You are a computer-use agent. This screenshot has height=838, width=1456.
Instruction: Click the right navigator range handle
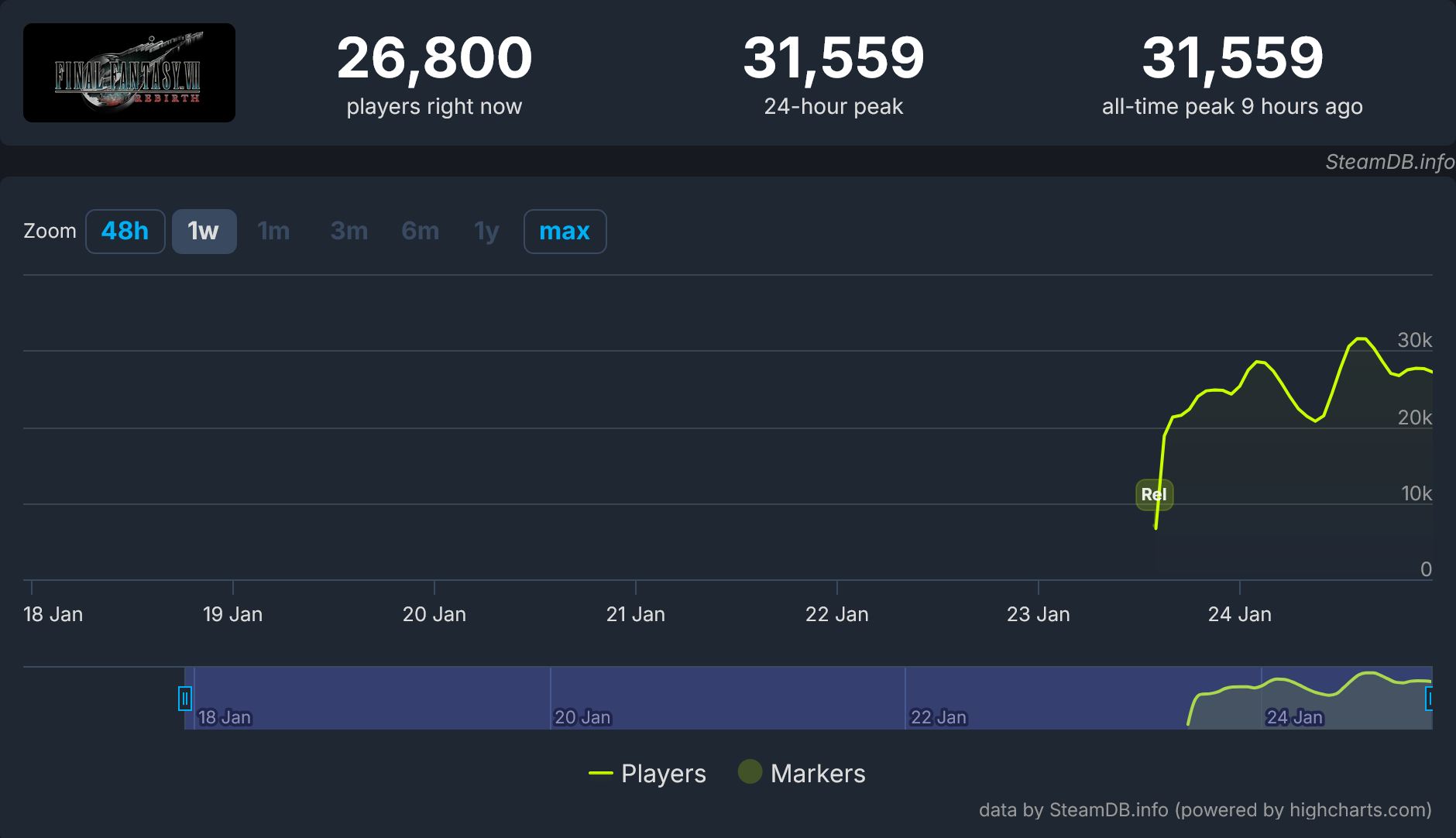[1430, 699]
